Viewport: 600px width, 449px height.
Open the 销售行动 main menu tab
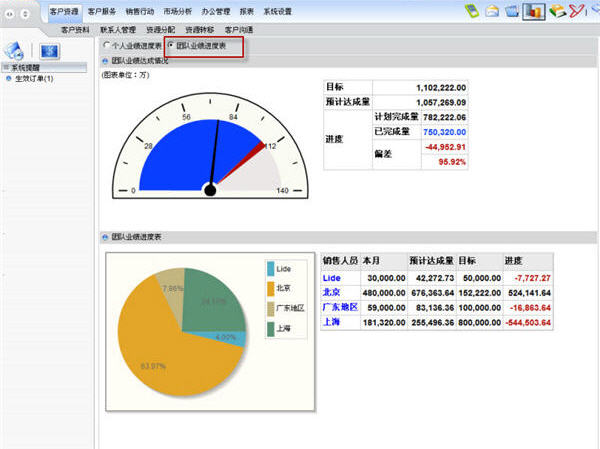[x=140, y=11]
